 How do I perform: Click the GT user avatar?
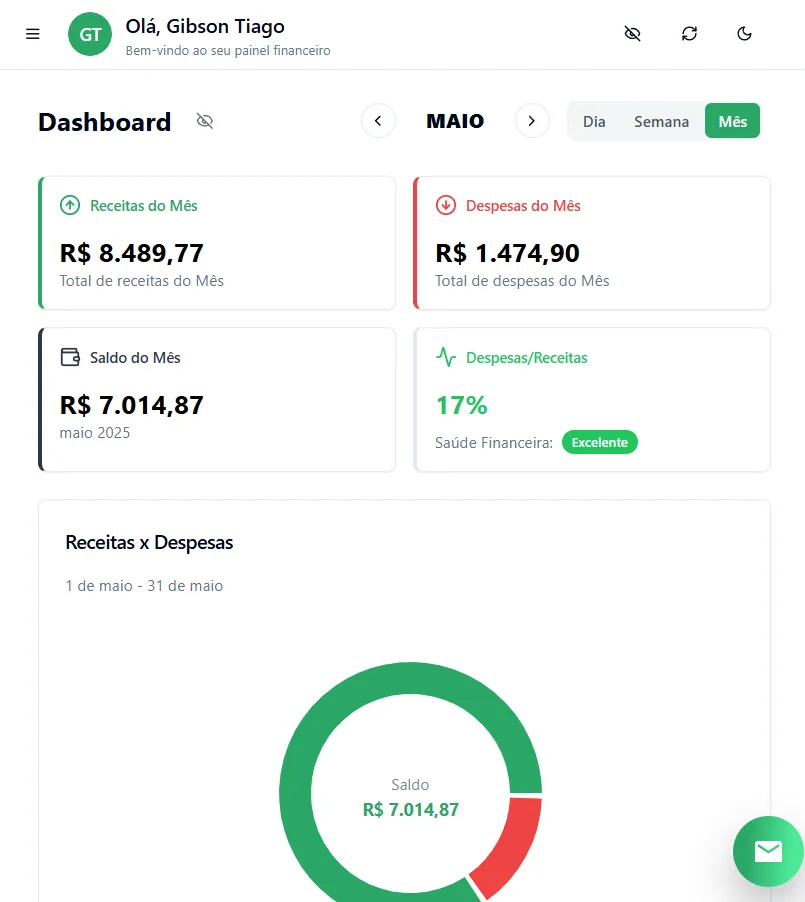tap(90, 34)
